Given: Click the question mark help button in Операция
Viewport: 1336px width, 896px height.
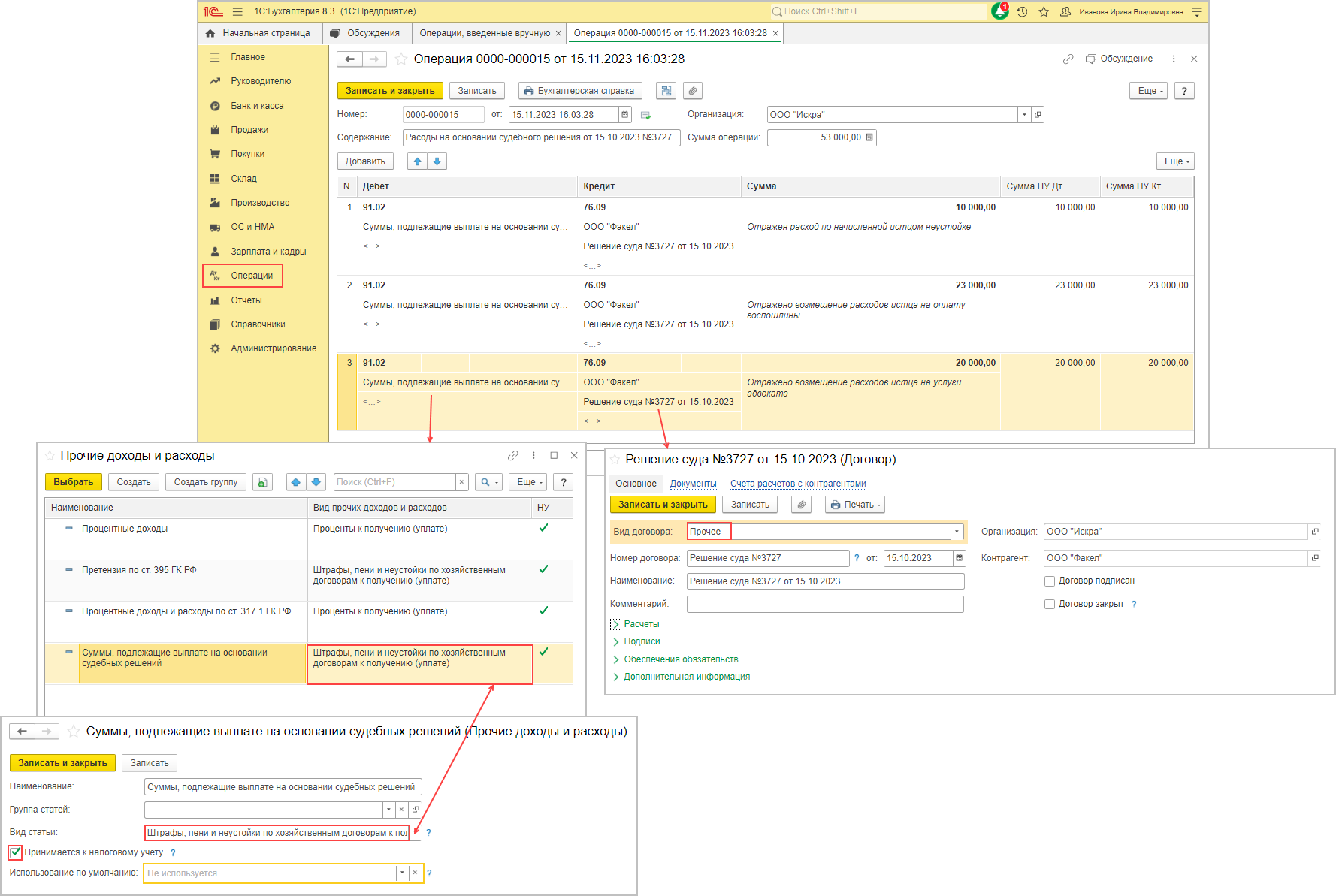Looking at the screenshot, I should tap(1184, 91).
